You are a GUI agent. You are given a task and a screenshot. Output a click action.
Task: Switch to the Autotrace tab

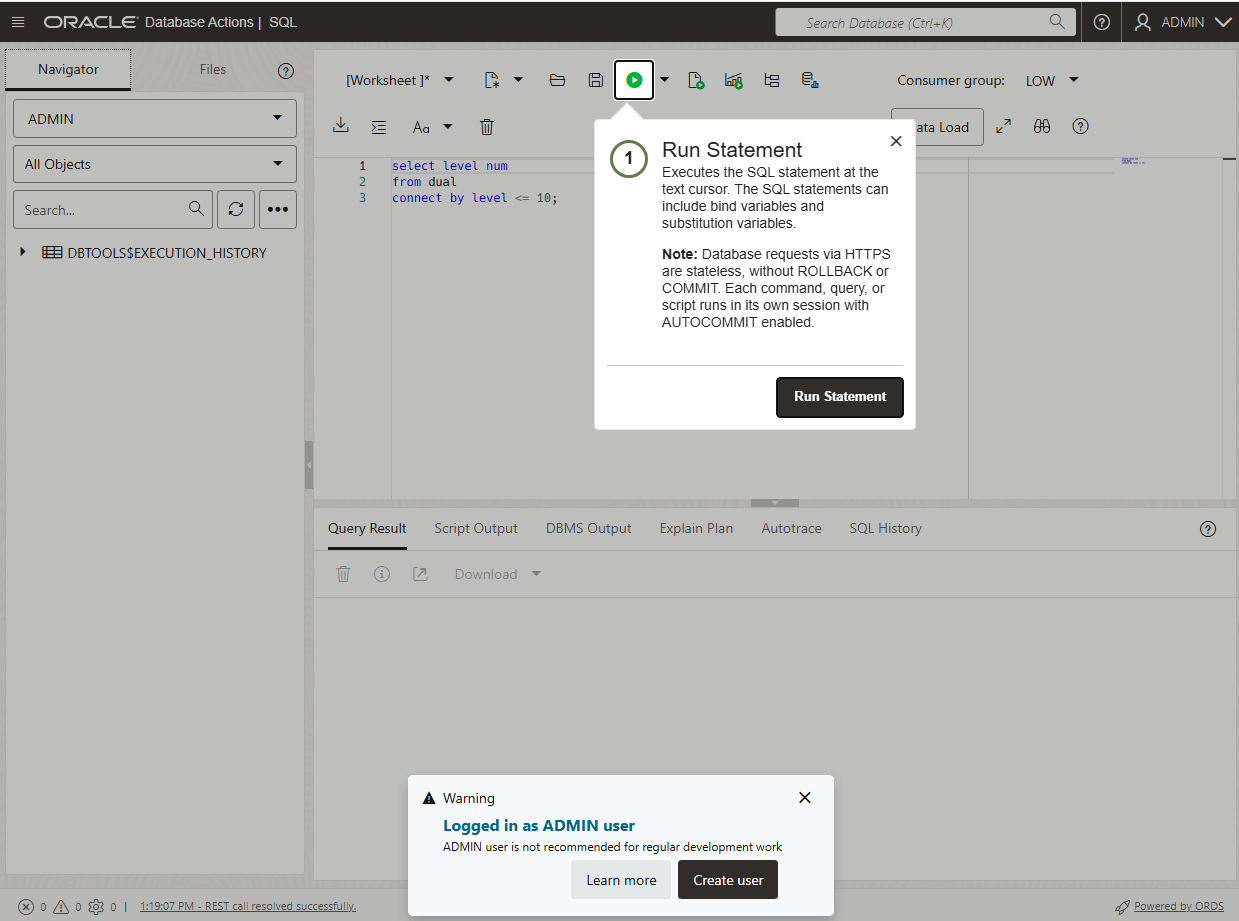[791, 529]
